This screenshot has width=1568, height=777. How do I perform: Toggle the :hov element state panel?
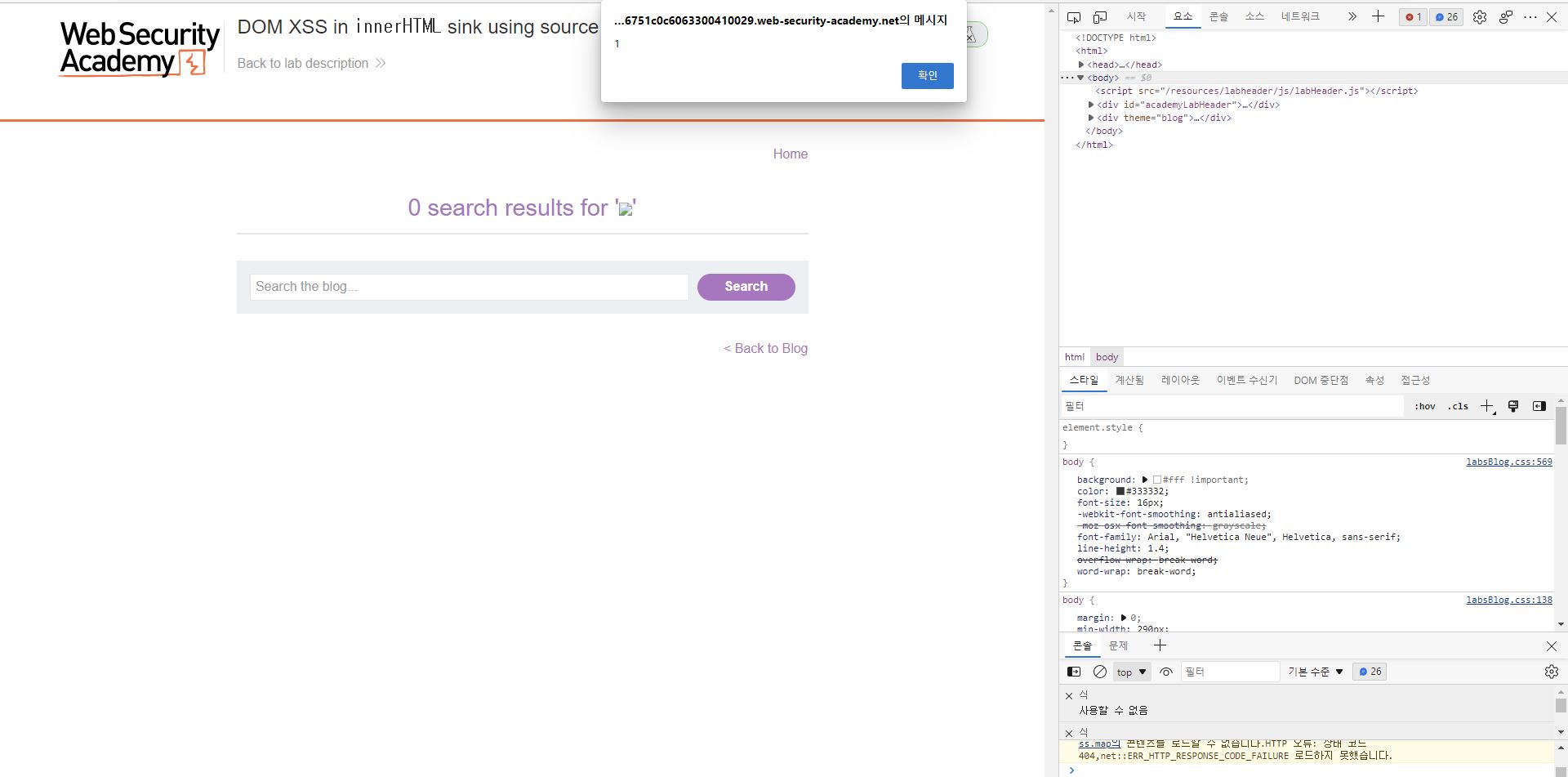point(1425,406)
